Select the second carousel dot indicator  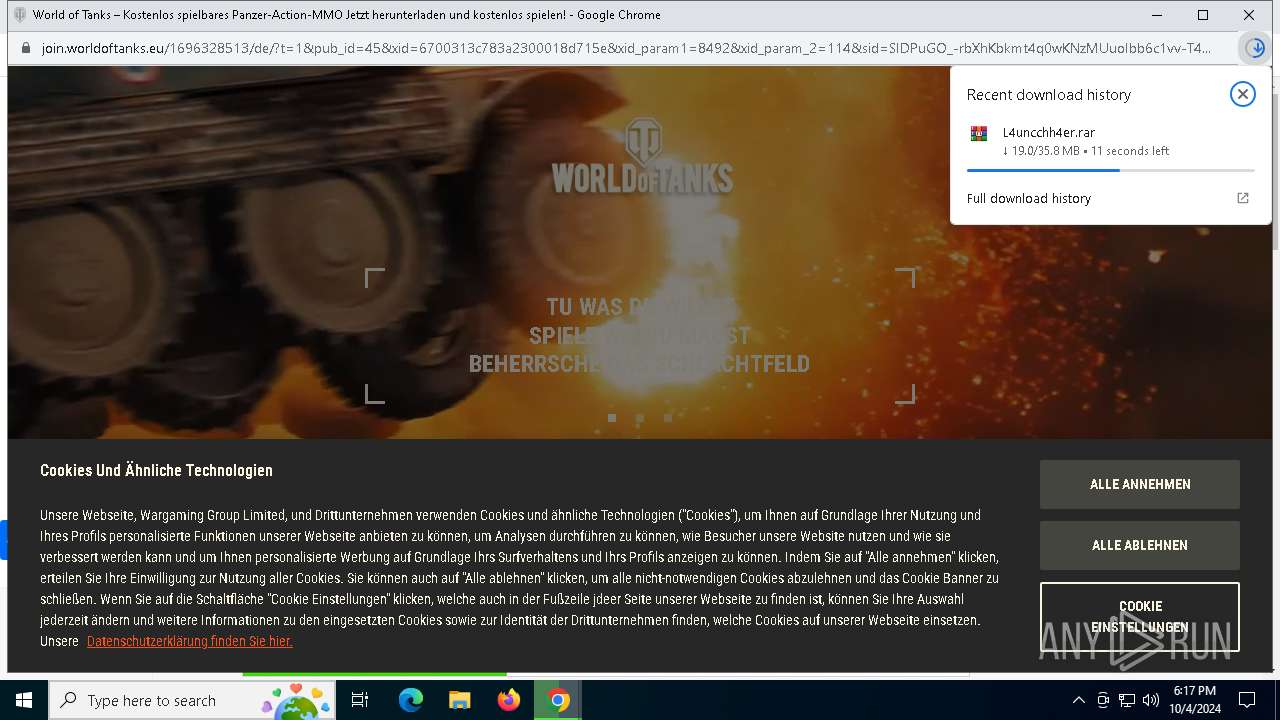pos(640,418)
